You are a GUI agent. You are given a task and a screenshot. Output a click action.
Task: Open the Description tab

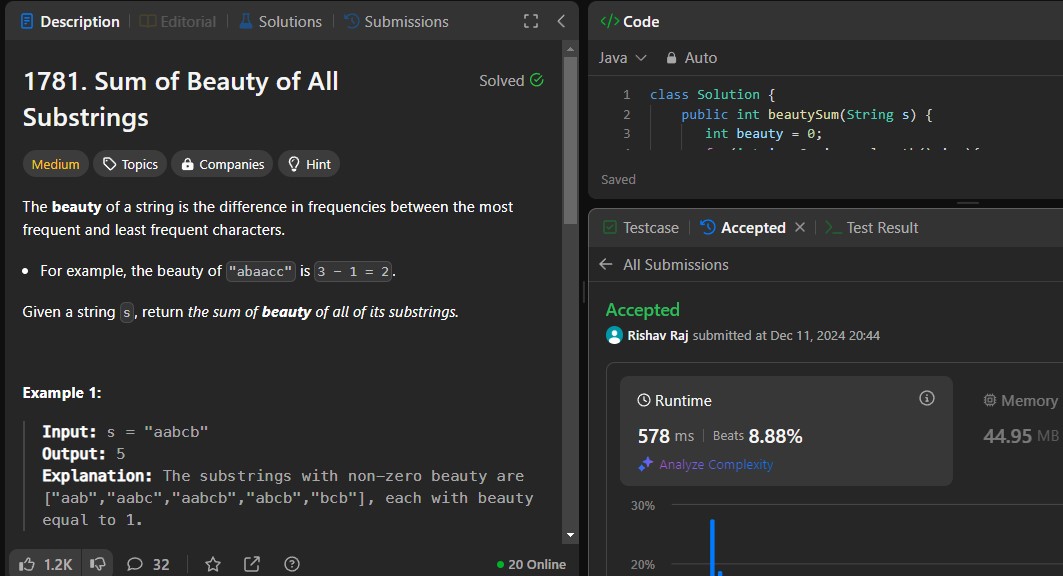point(71,22)
